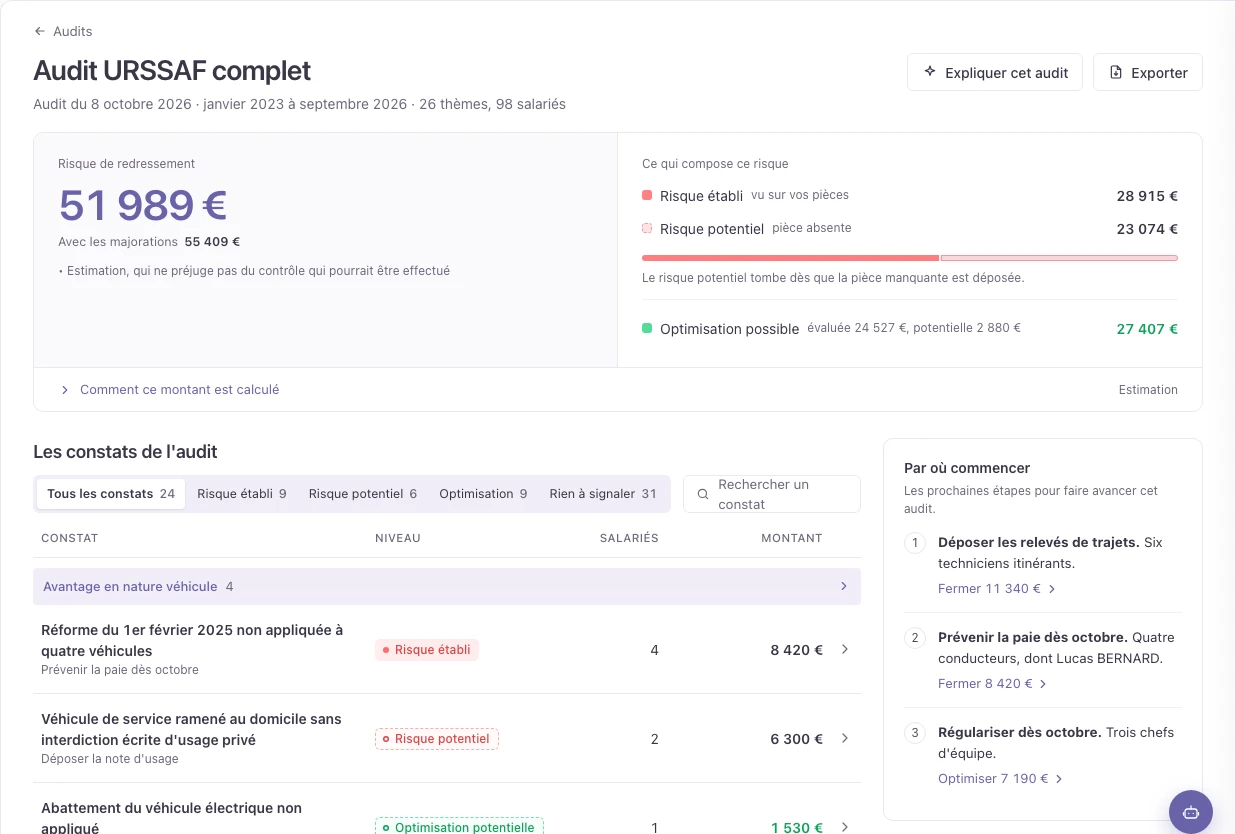Switch to the Risque établi tab
1235x834 pixels.
tap(242, 494)
